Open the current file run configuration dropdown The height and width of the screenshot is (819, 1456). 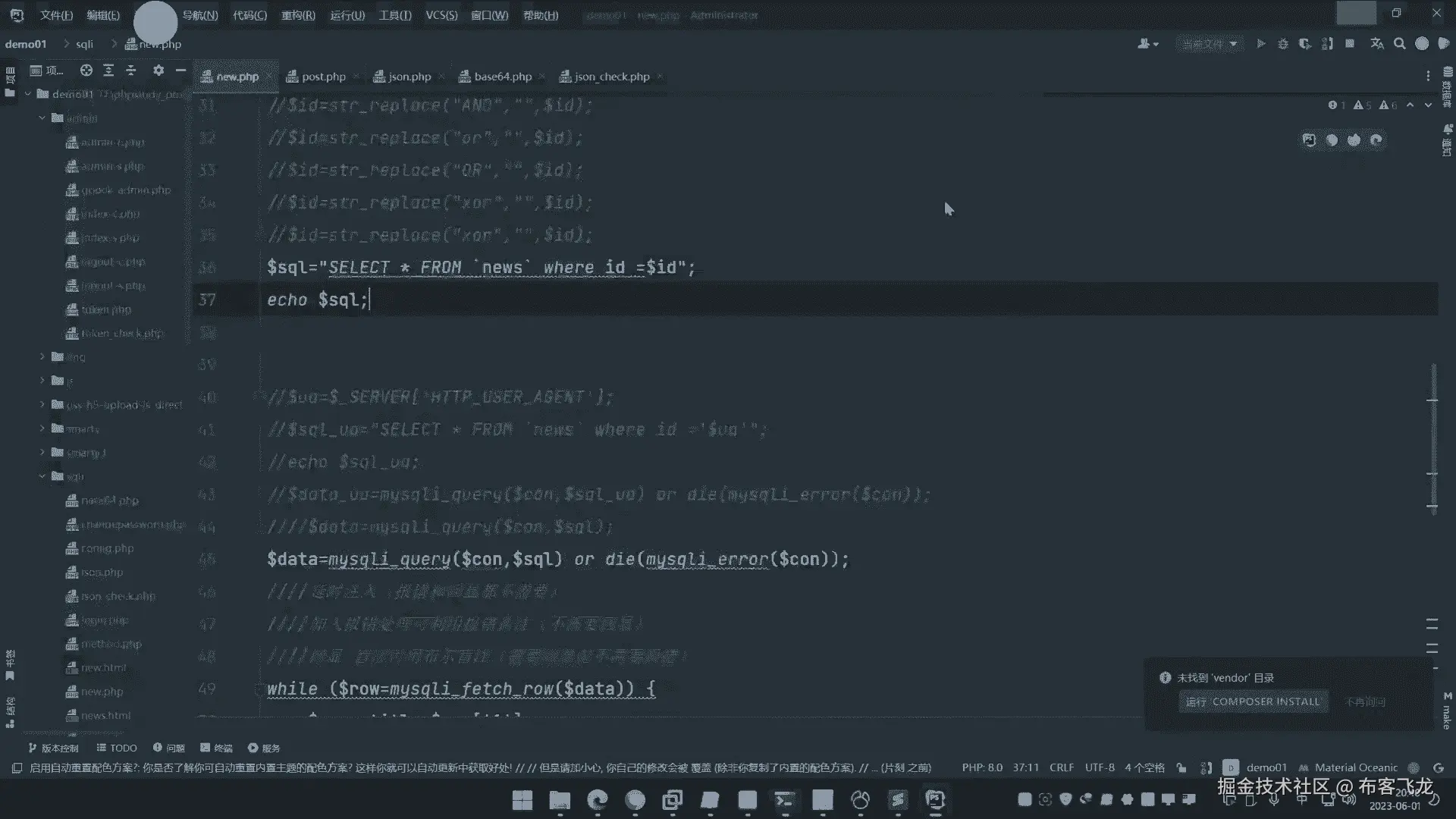pos(1209,44)
